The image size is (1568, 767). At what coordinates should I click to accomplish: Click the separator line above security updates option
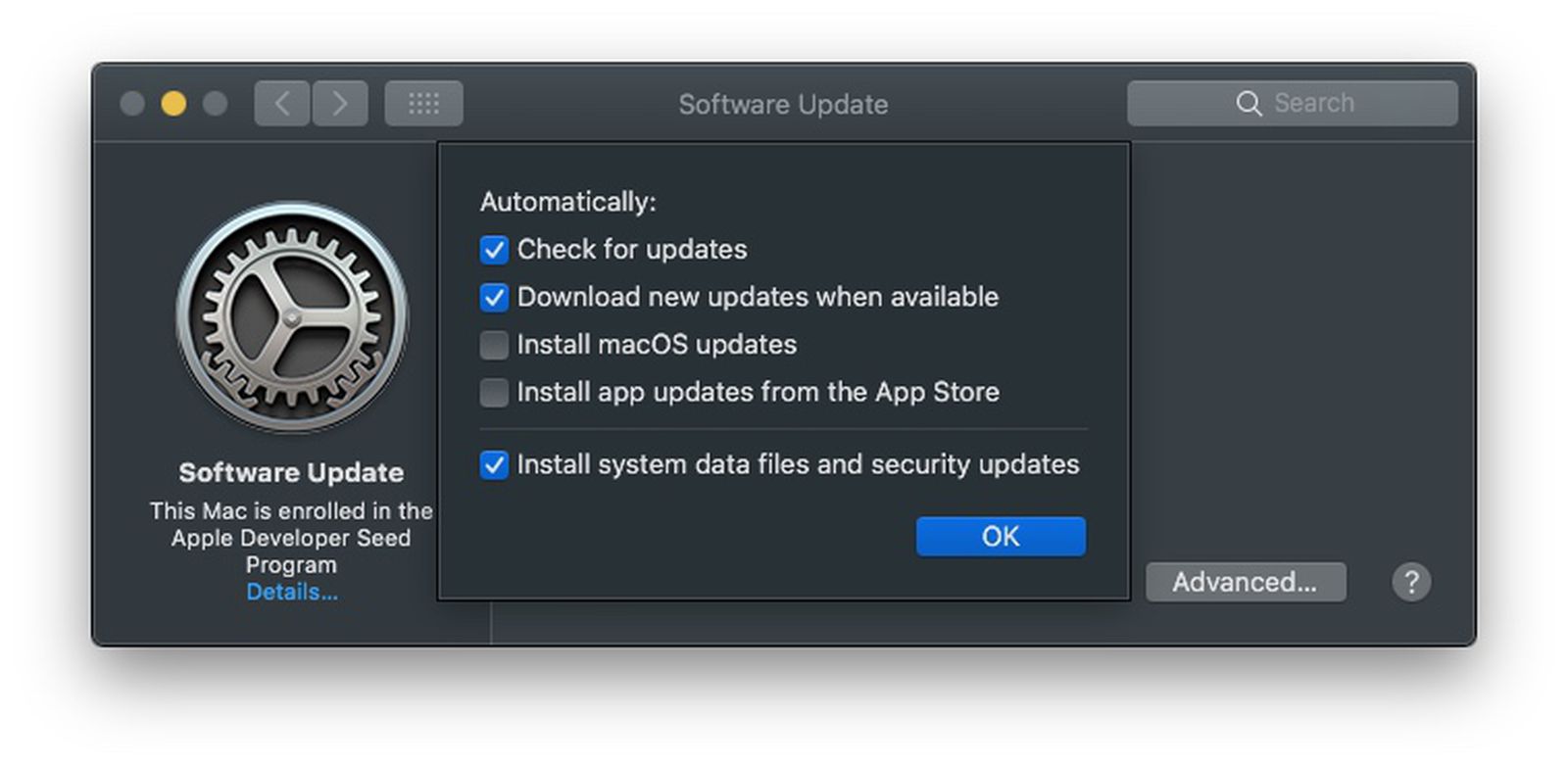(783, 428)
